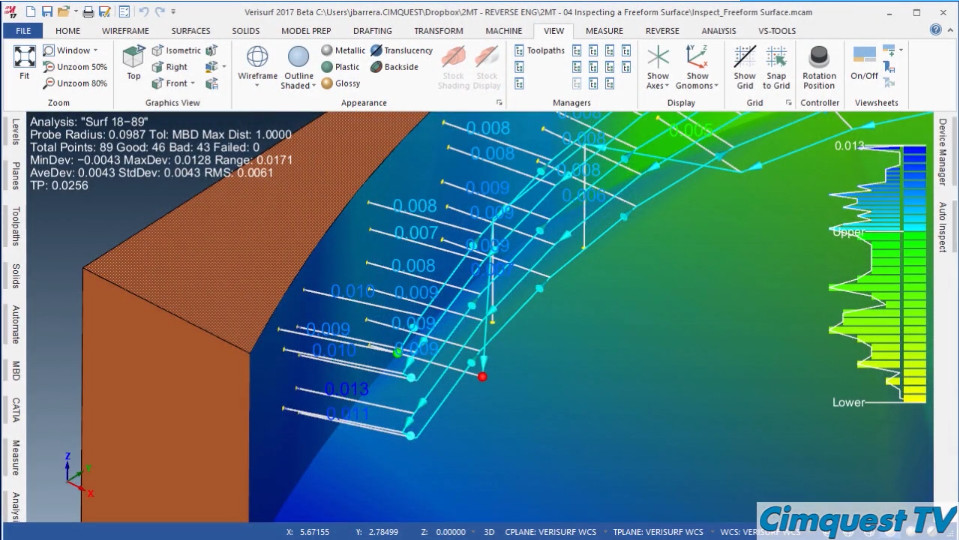Click the 0.013 top of color scale

coord(850,146)
